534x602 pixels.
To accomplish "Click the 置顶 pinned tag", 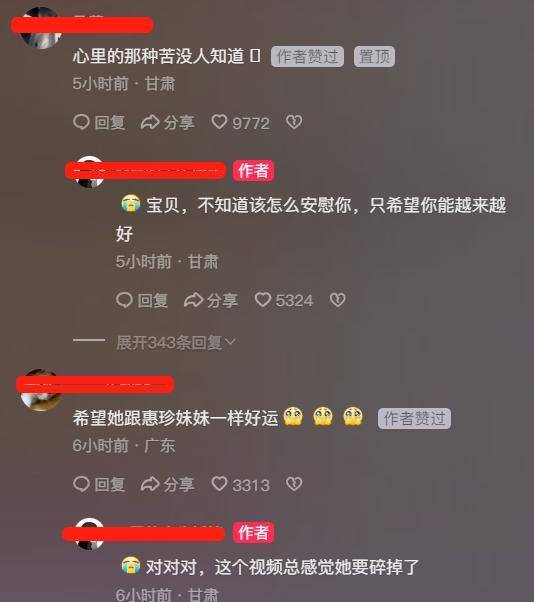I will [374, 57].
